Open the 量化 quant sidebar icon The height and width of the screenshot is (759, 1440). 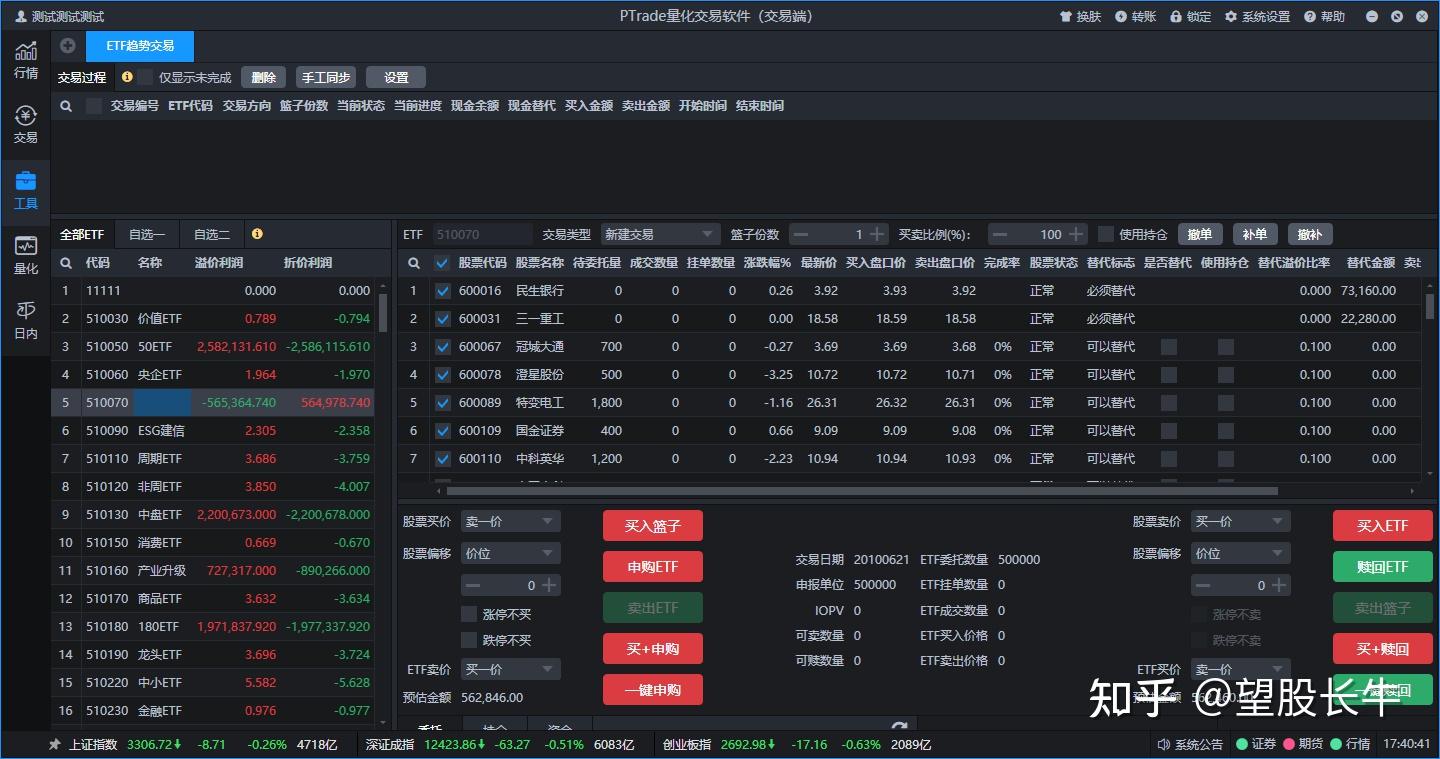[25, 255]
